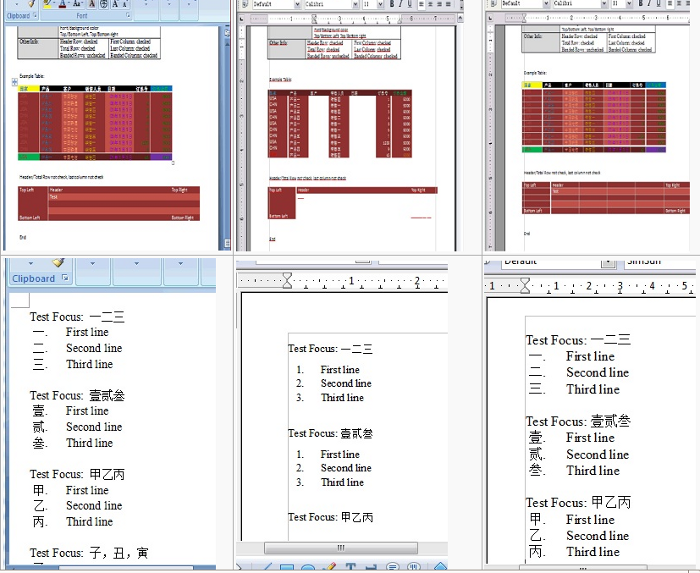Click 'Test Focus: 甲乙丙' in bottom-middle panel

pyautogui.click(x=330, y=517)
